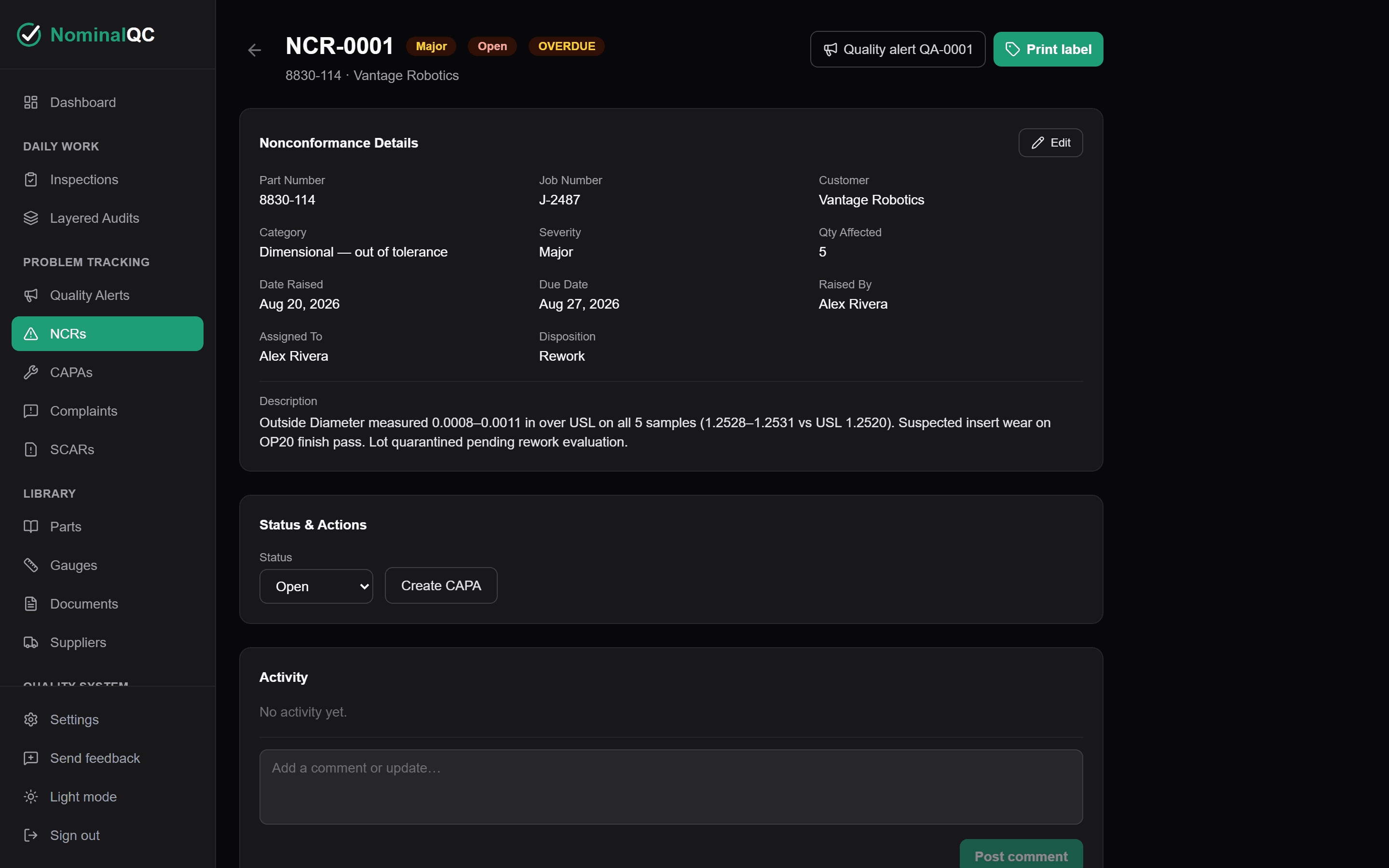Click Part Number value 8830-114 in details
Viewport: 1389px width, 868px height.
tap(287, 200)
